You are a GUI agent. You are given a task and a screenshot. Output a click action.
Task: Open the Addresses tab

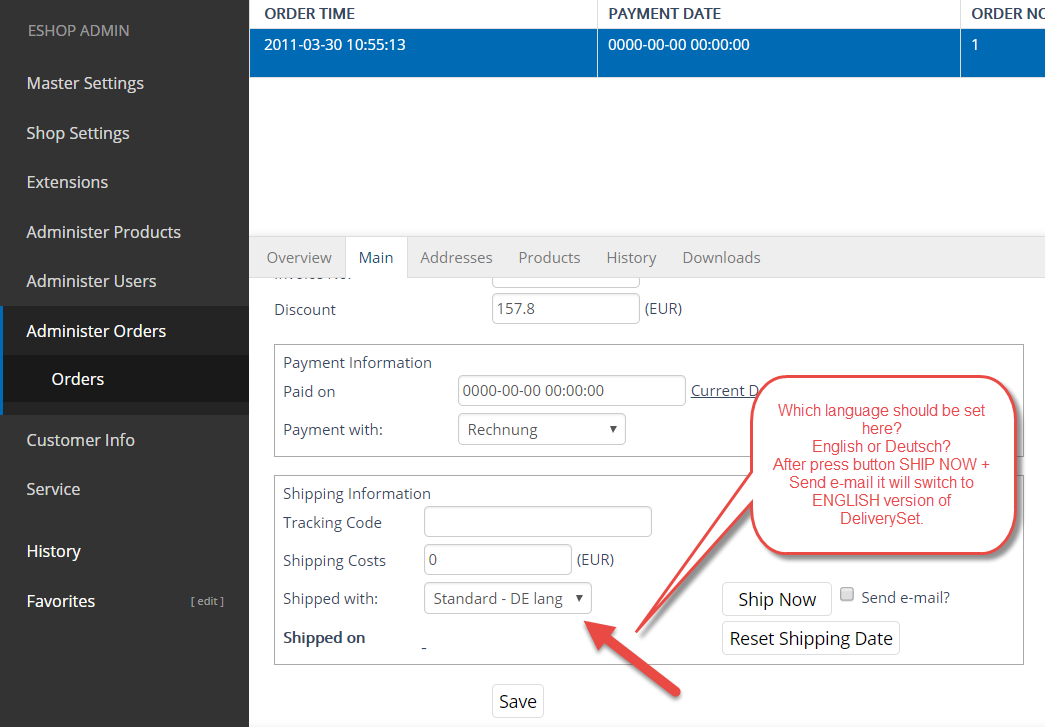click(x=456, y=258)
